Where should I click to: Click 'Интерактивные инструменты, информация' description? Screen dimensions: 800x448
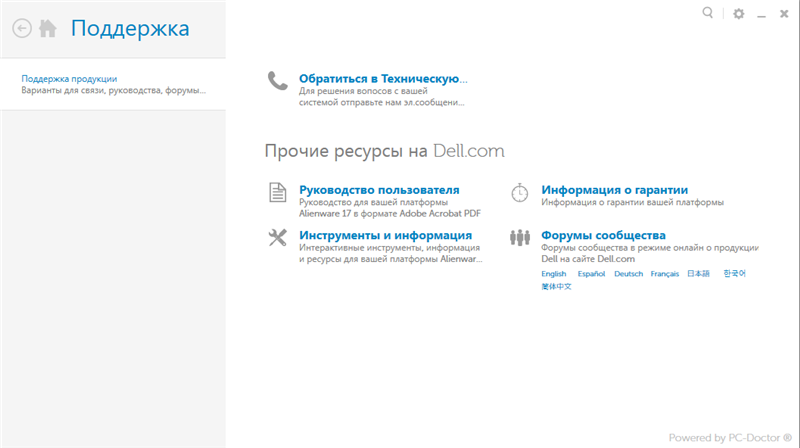(x=389, y=248)
